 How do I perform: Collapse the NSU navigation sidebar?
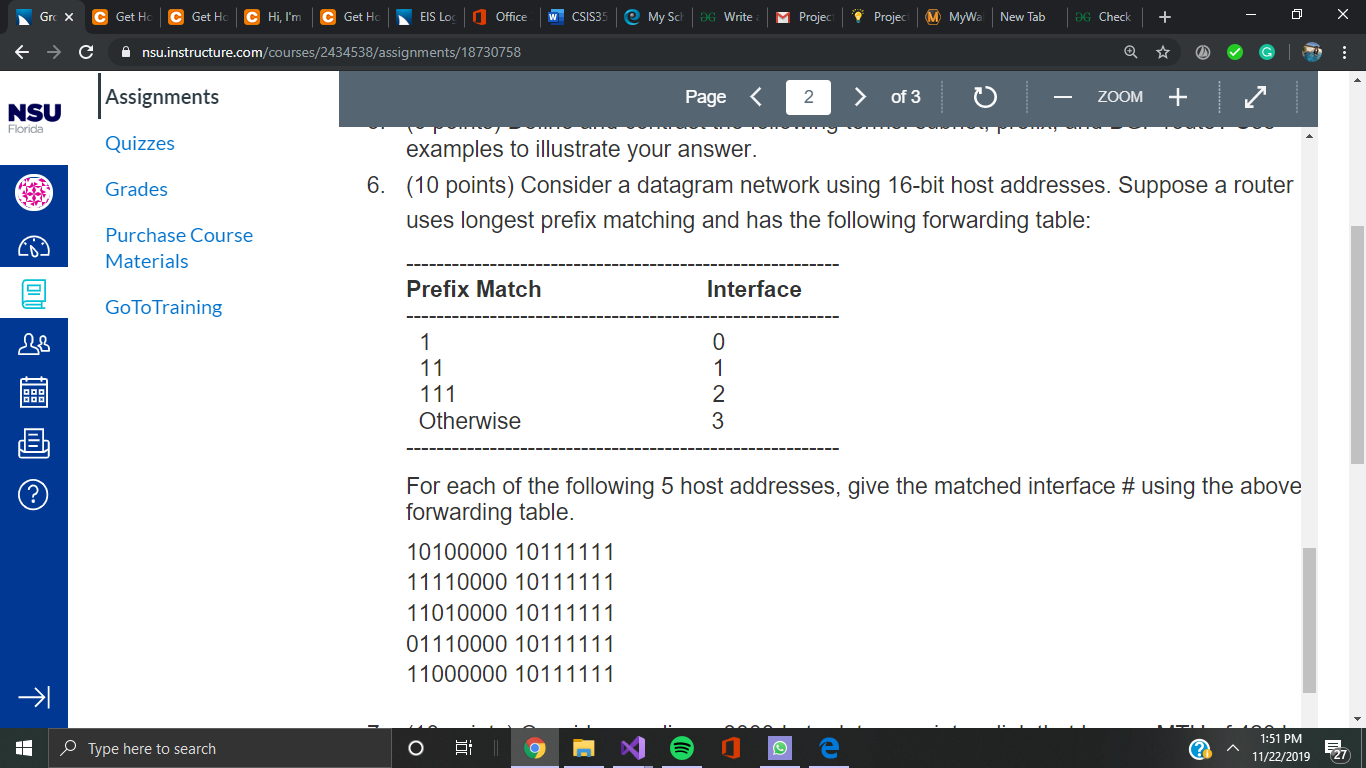[33, 698]
